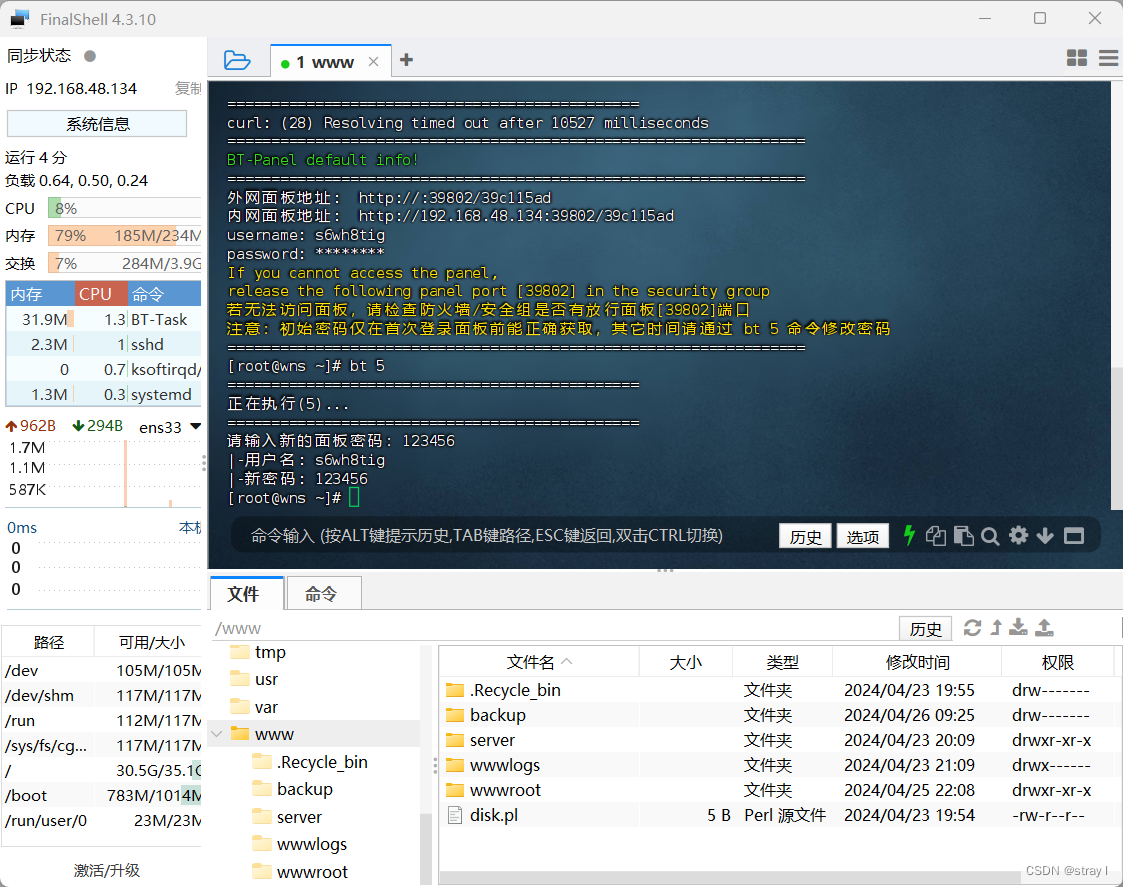Sort by 修改时间 column header
Viewport: 1123px width, 887px height.
[x=917, y=662]
